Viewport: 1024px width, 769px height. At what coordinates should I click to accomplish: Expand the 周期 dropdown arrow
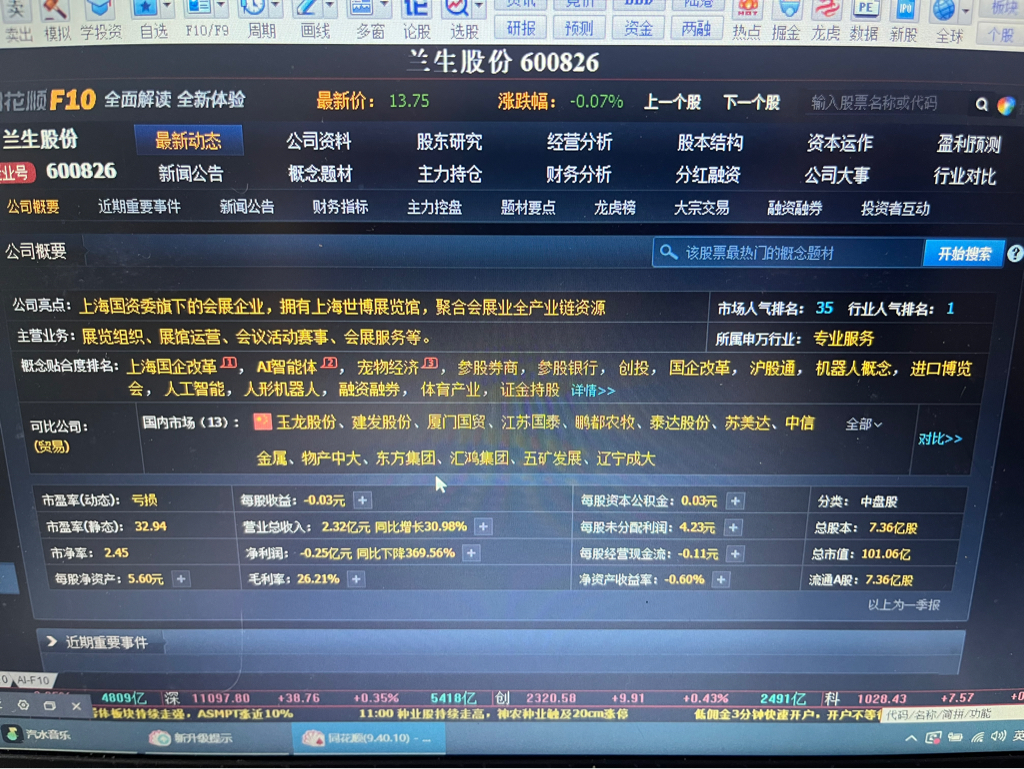pyautogui.click(x=276, y=7)
